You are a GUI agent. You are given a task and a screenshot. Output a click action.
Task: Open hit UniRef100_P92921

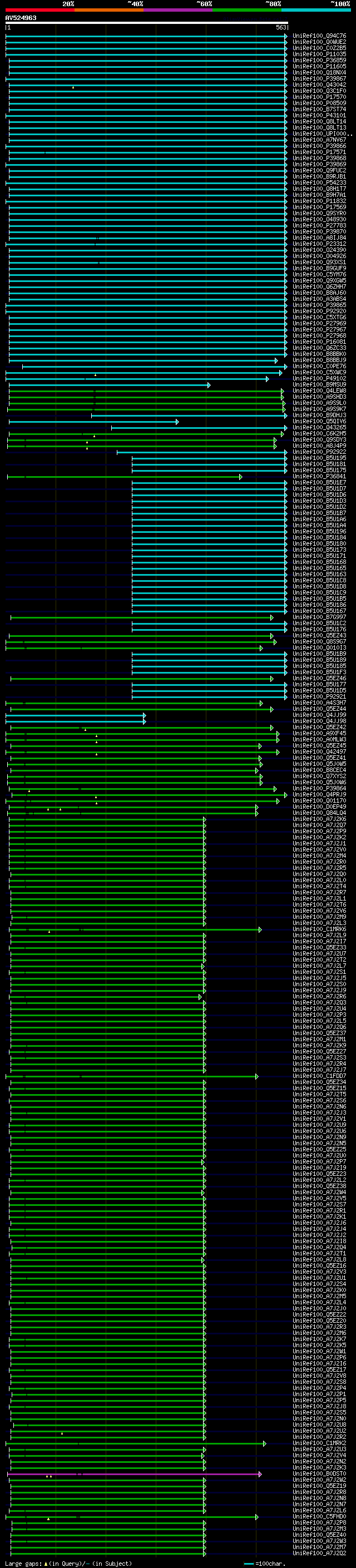coord(319,697)
